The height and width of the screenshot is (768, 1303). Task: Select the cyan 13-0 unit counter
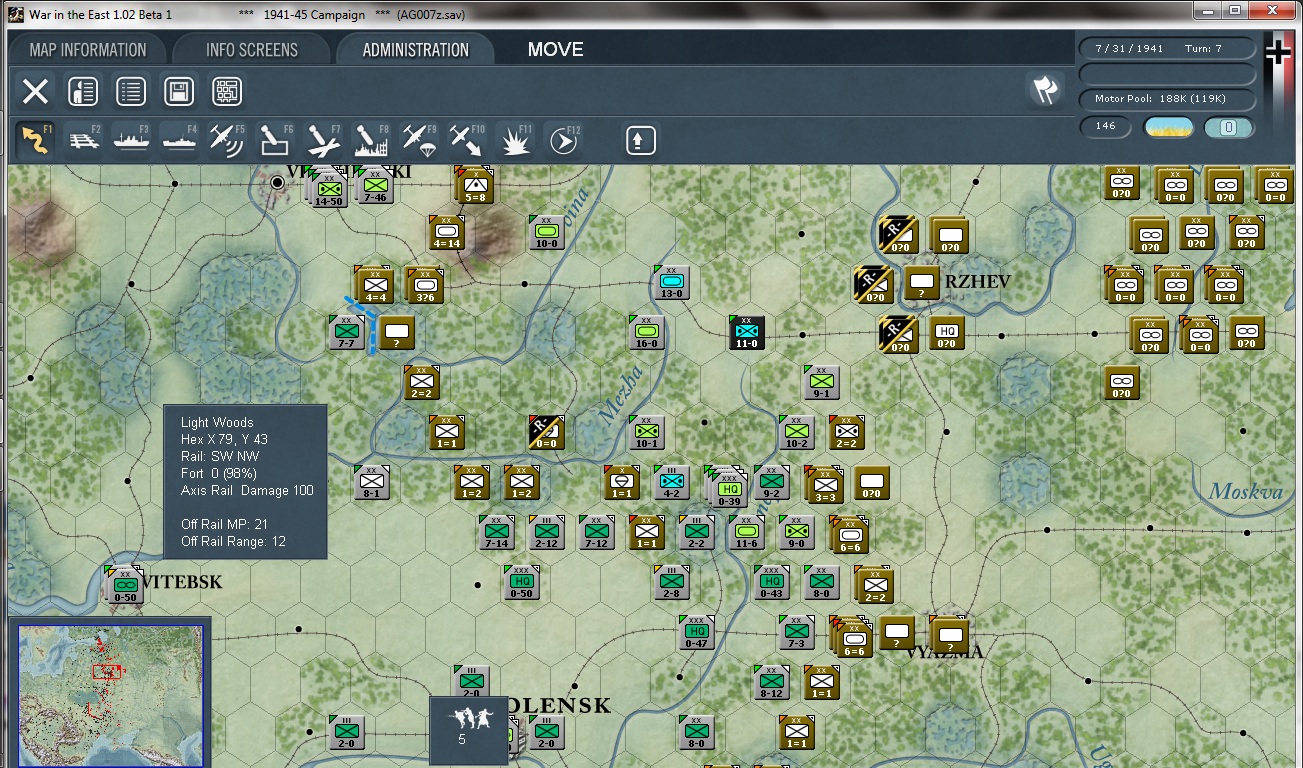click(x=671, y=283)
